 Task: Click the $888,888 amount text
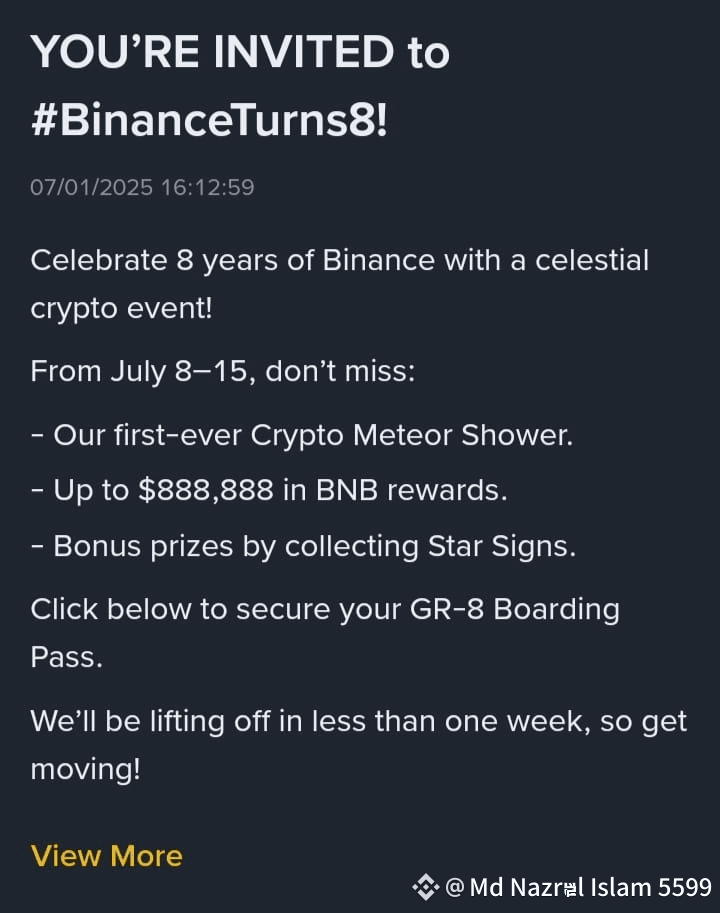(x=206, y=490)
